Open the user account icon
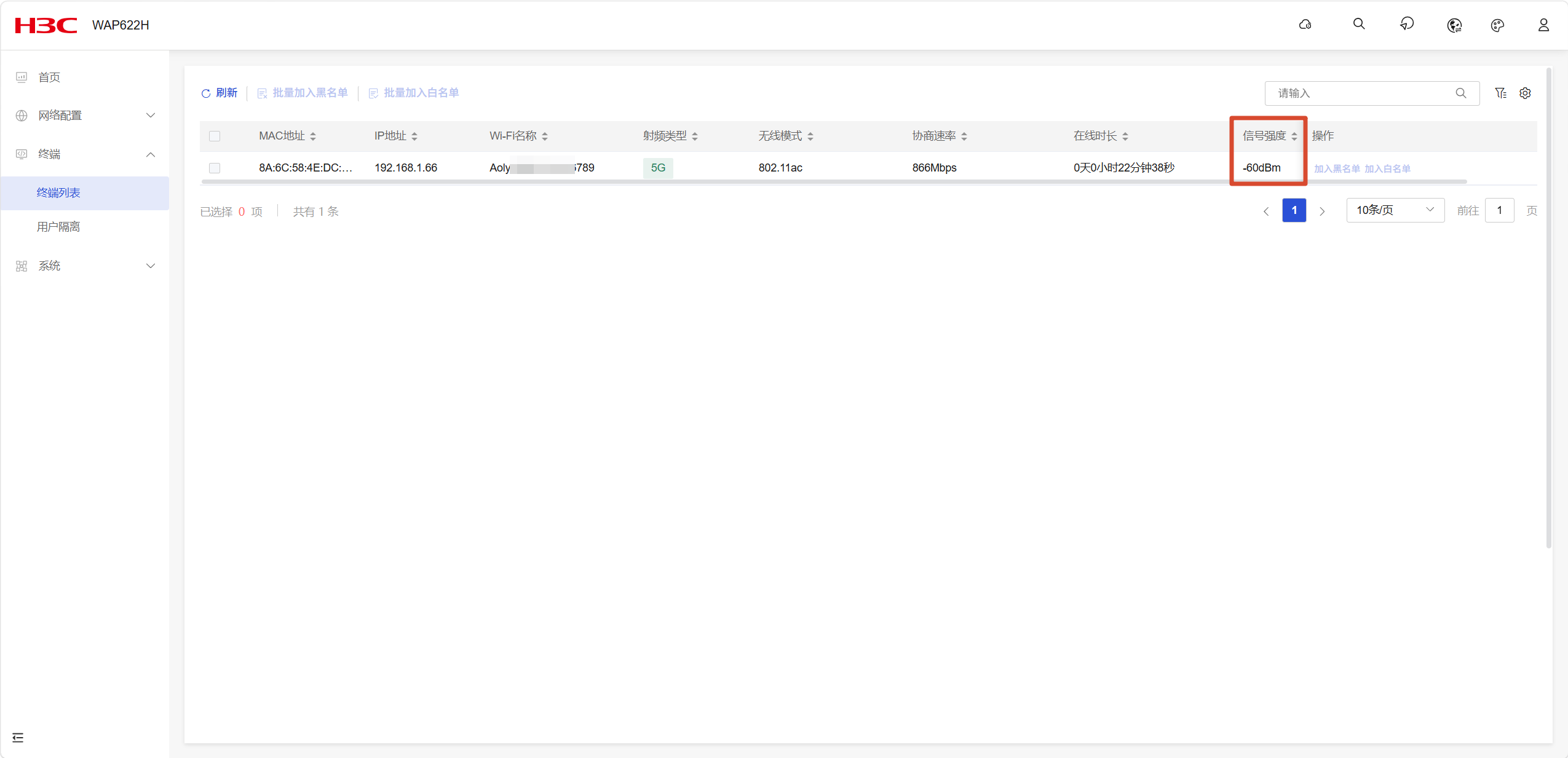1568x758 pixels. click(x=1543, y=25)
